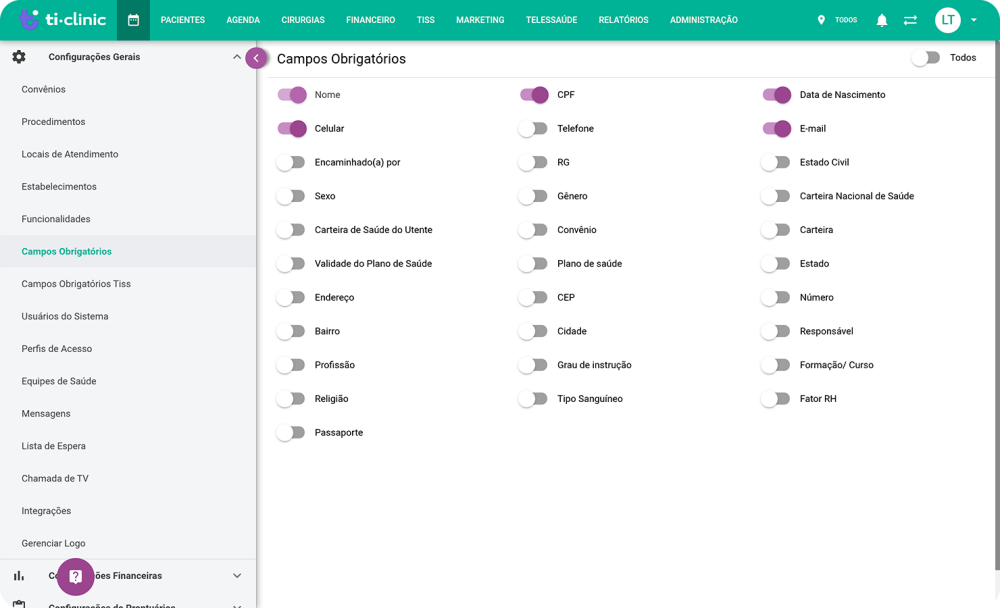Viewport: 1000px width, 608px height.
Task: Enable the Sexo toggle
Action: pyautogui.click(x=291, y=196)
